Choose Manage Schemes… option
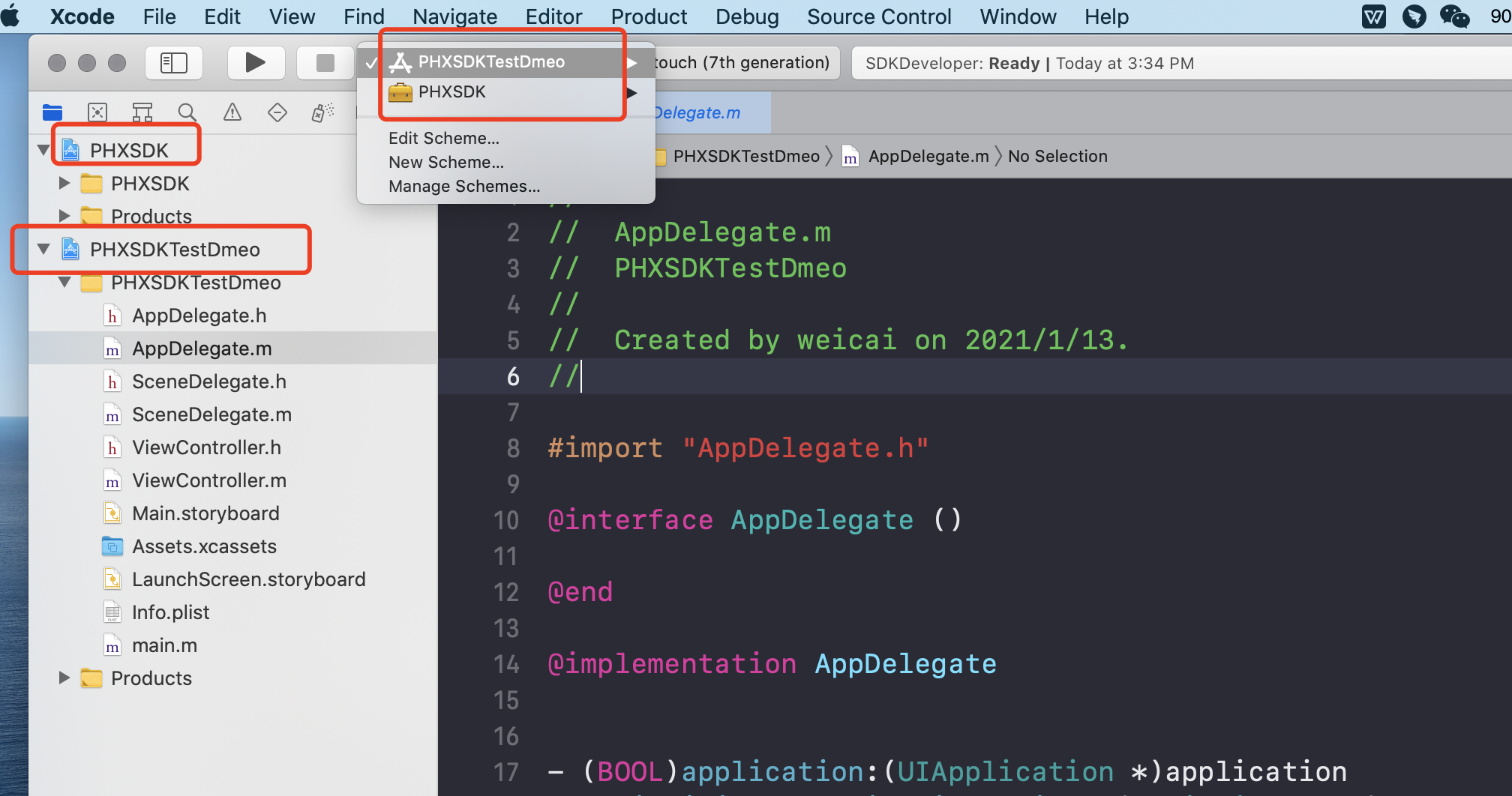This screenshot has width=1512, height=796. click(x=464, y=186)
